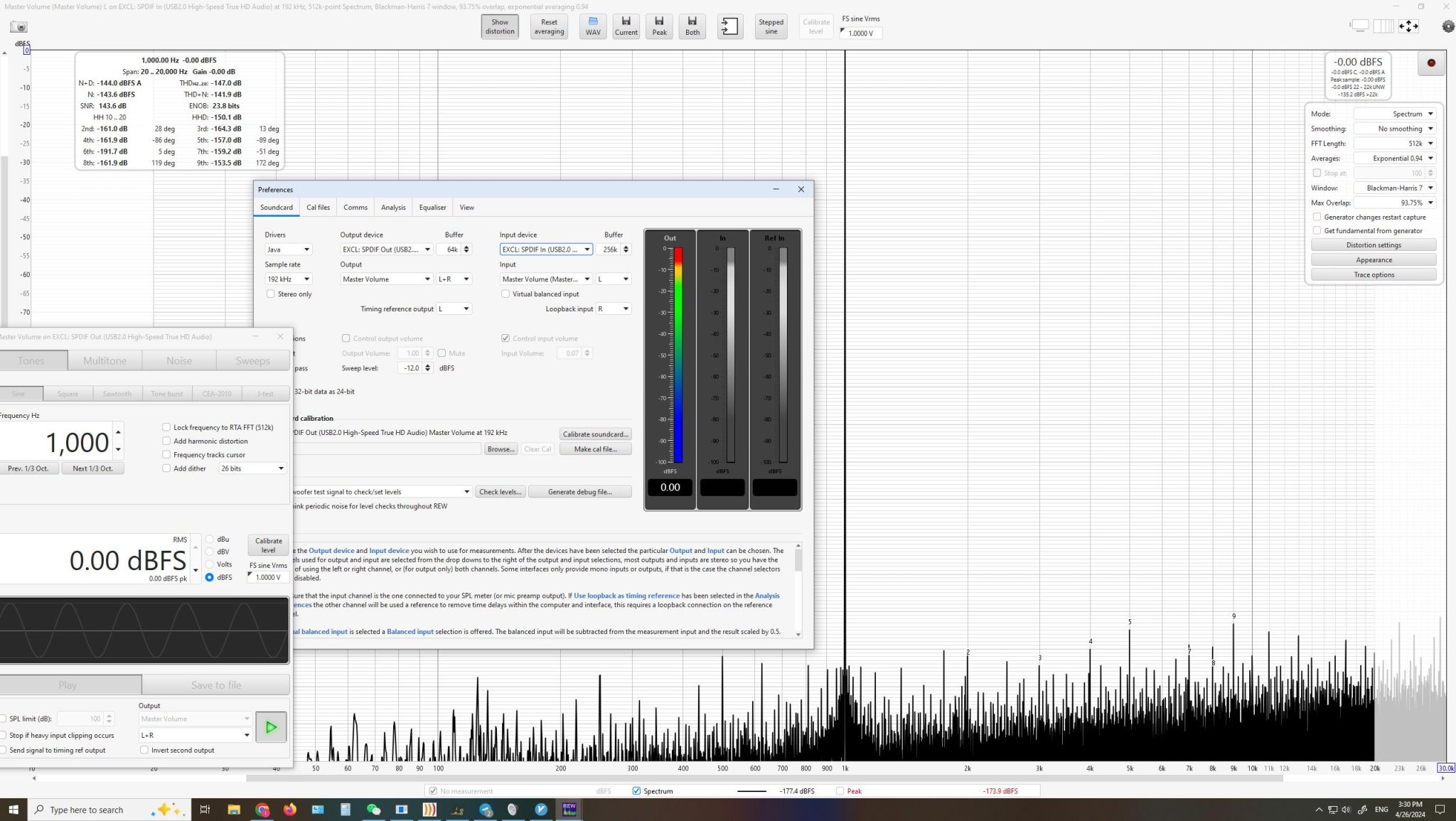This screenshot has height=821, width=1456.
Task: Capture graph with the camera icon
Action: pos(18,27)
